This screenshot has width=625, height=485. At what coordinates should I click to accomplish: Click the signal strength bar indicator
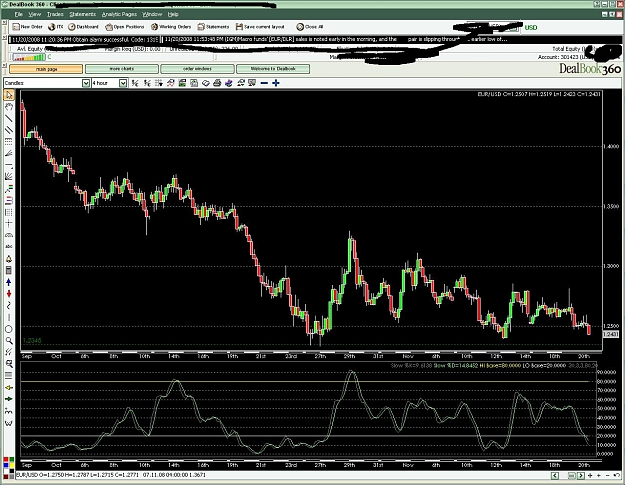29,57
